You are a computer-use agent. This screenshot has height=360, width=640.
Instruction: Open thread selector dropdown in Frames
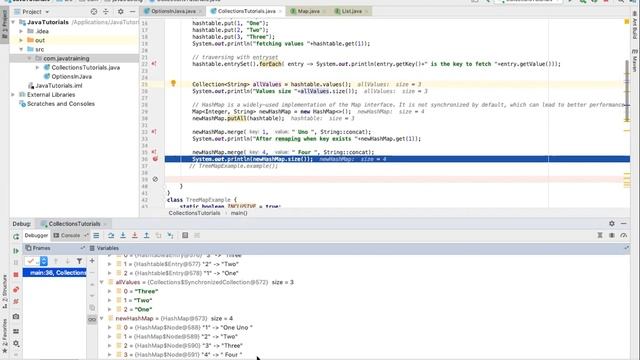coord(44,261)
